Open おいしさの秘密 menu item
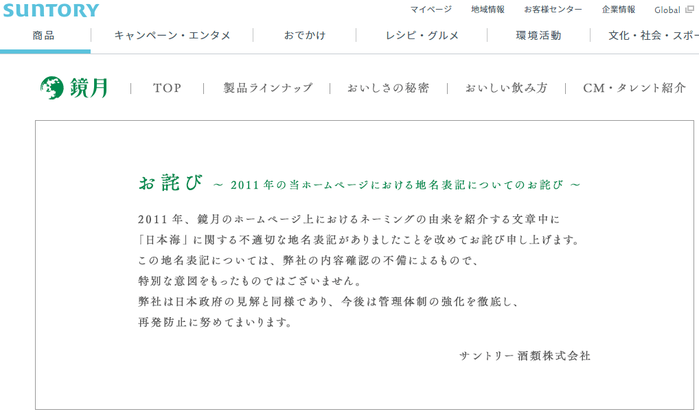 click(x=388, y=88)
